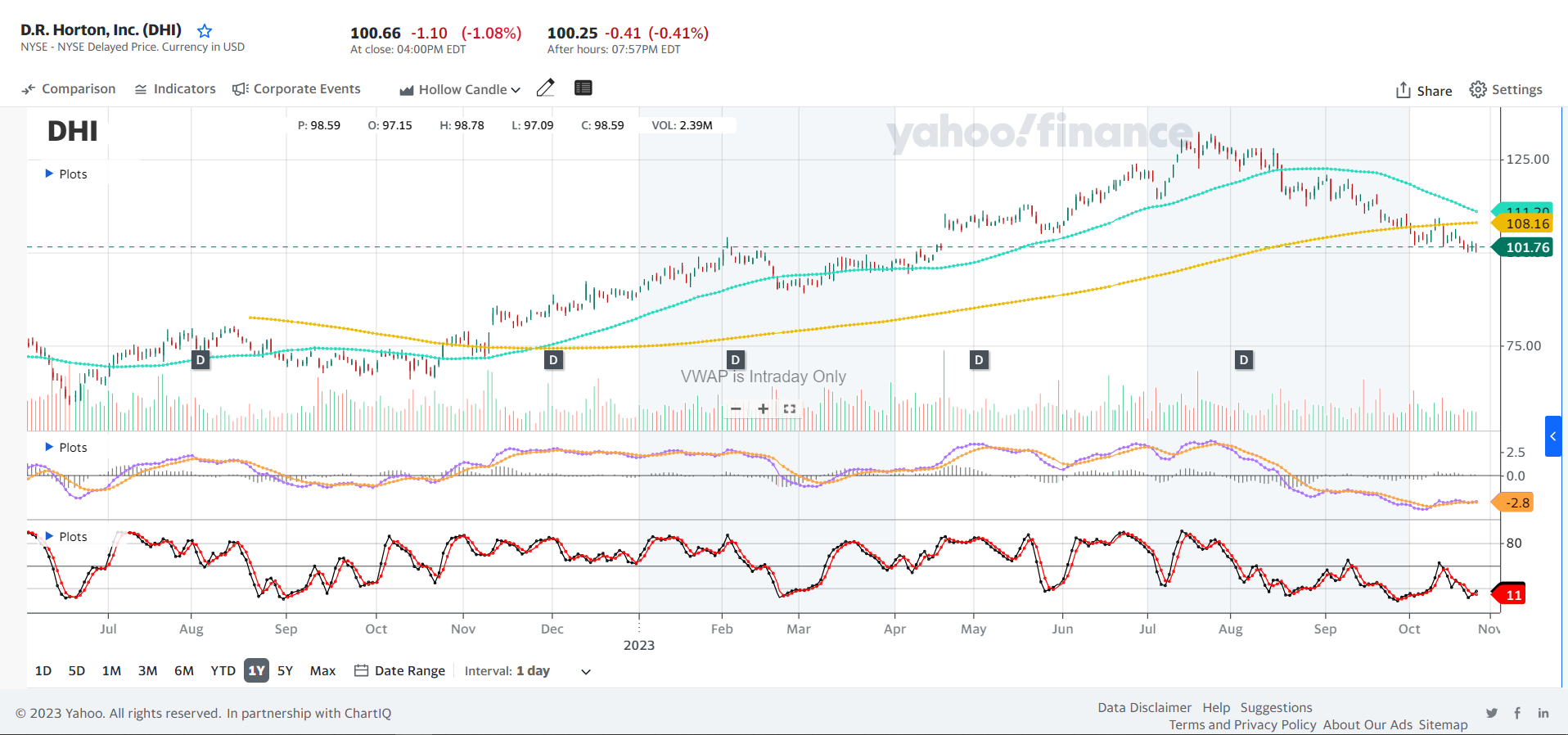Viewport: 1568px width, 735px height.
Task: Click the after hours price 100.25
Action: coord(572,33)
